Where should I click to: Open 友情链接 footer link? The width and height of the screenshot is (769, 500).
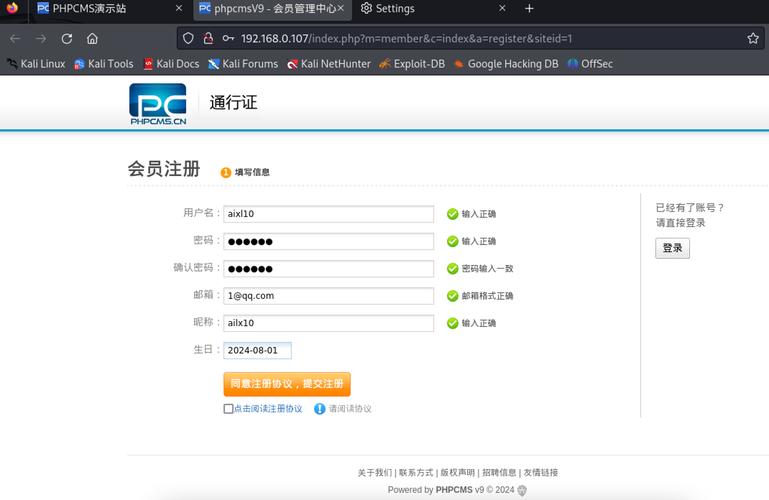(x=541, y=472)
